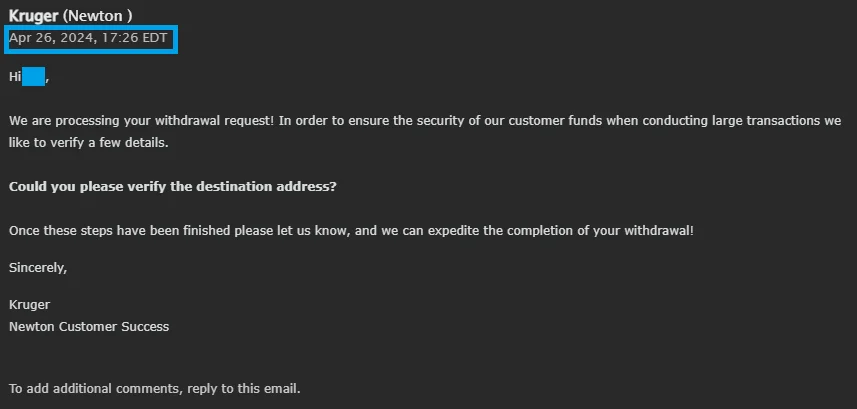Click the "Newton Customer Success" signature line
Screen dimensions: 857x409
point(89,326)
